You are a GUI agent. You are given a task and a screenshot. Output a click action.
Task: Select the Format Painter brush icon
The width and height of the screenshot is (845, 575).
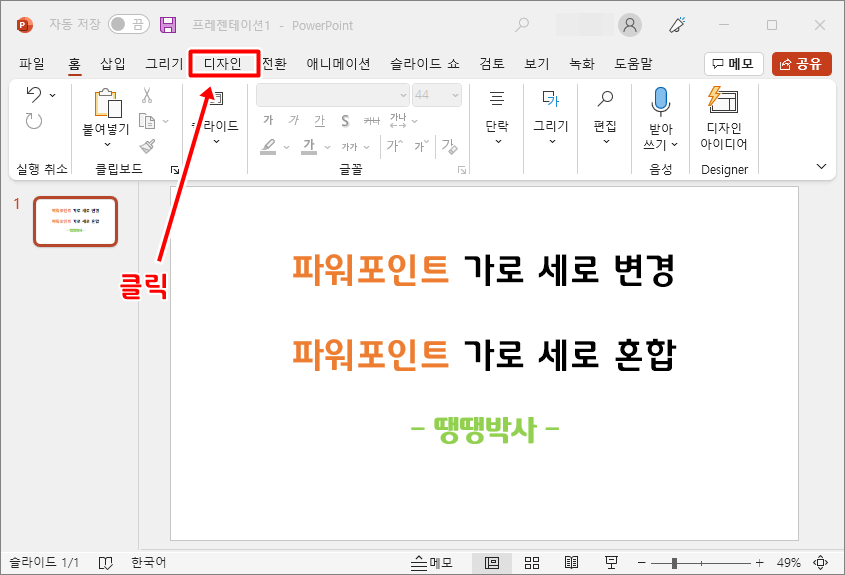point(147,146)
